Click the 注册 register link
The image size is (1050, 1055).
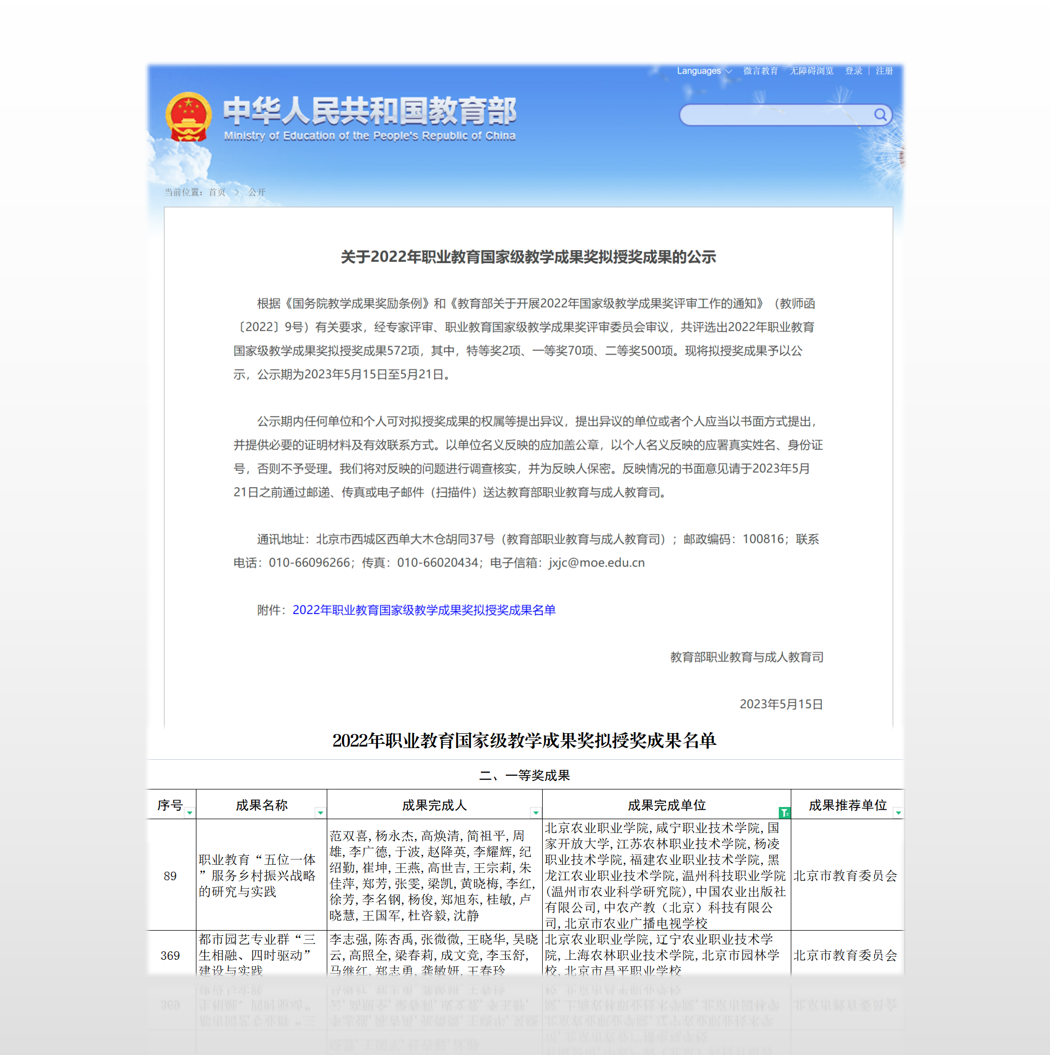(885, 71)
